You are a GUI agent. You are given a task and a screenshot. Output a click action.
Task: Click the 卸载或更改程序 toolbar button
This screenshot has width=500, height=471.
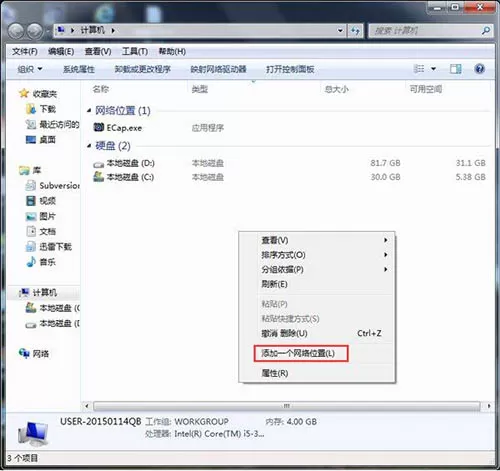pyautogui.click(x=142, y=69)
